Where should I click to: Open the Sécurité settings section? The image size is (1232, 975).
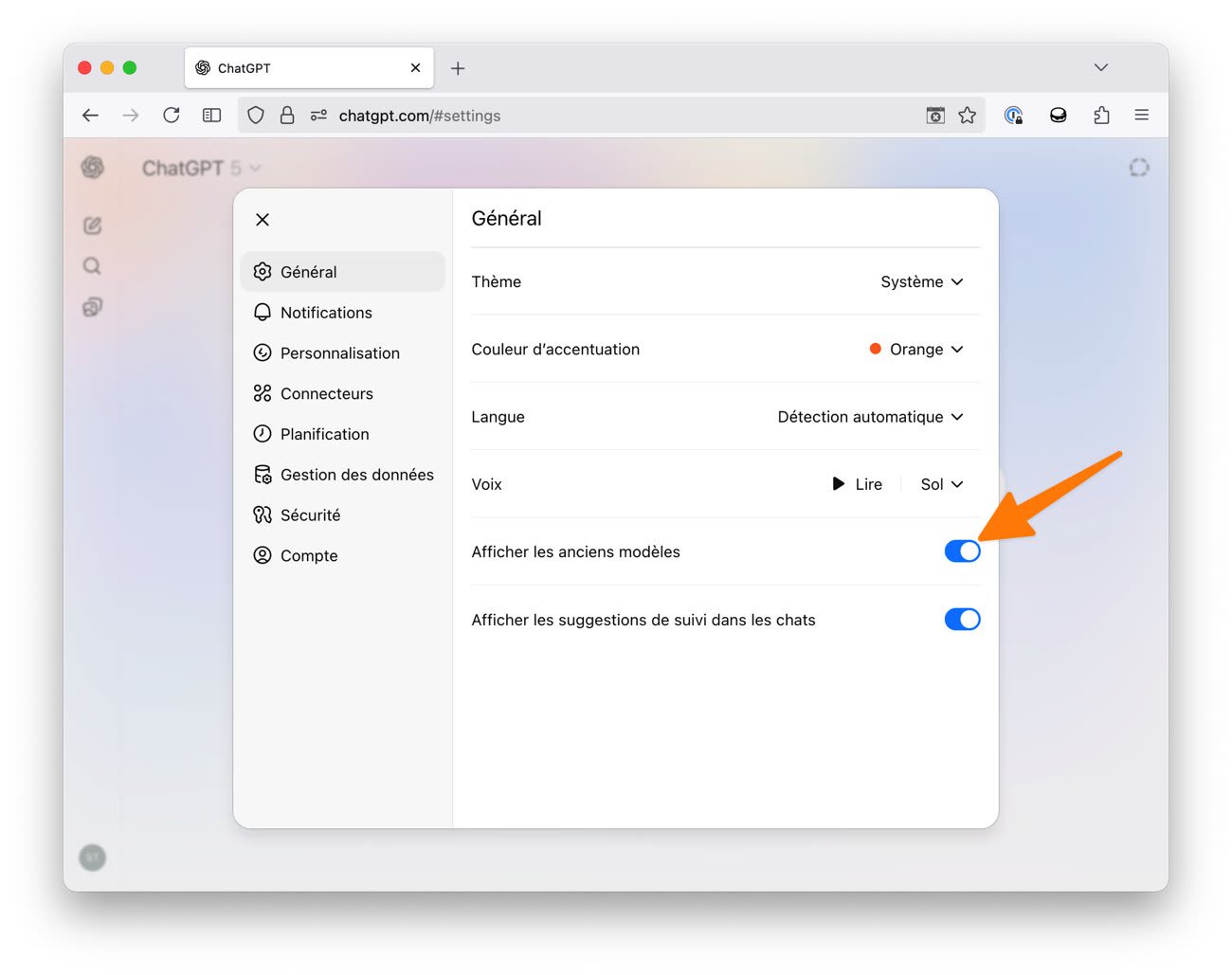(x=342, y=515)
